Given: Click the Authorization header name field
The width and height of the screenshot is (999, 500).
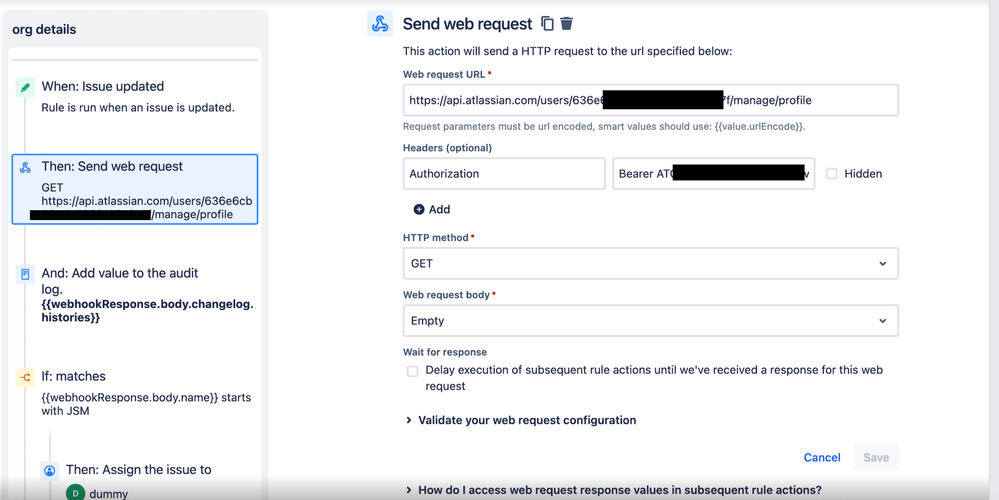Looking at the screenshot, I should [504, 174].
